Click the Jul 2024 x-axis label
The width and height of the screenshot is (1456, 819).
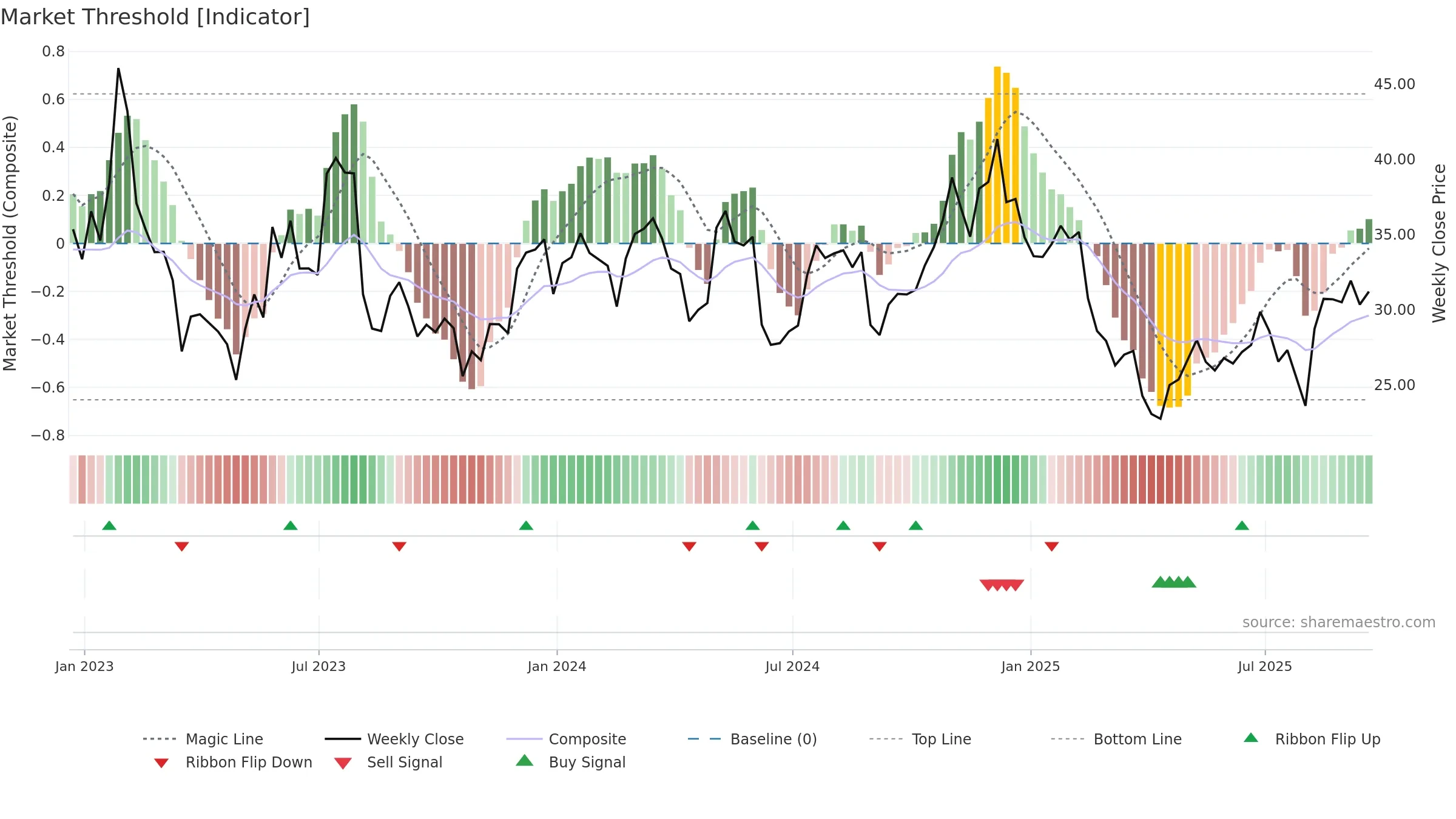point(792,666)
